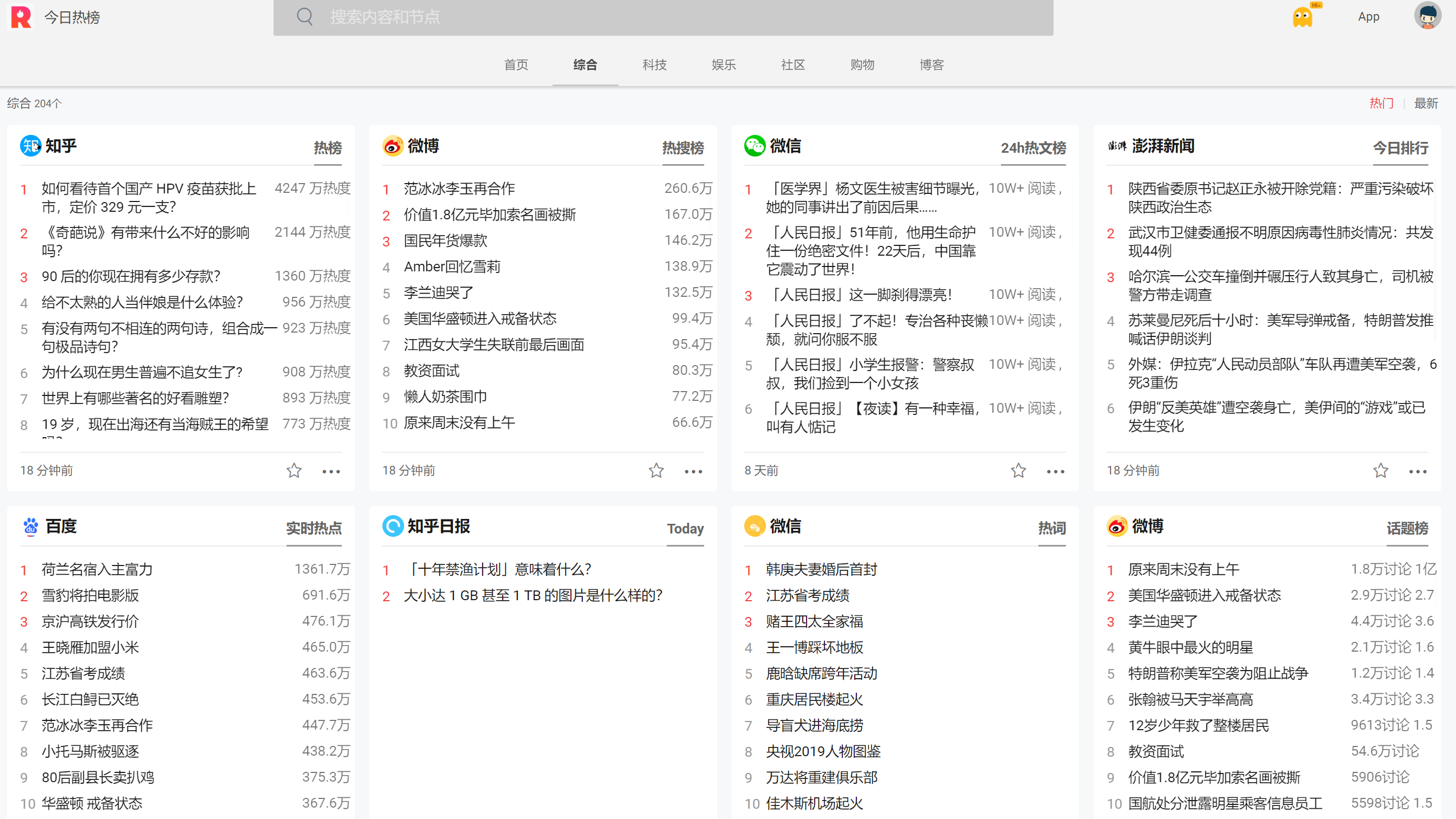
Task: Switch to the 首页 tab
Action: (516, 65)
